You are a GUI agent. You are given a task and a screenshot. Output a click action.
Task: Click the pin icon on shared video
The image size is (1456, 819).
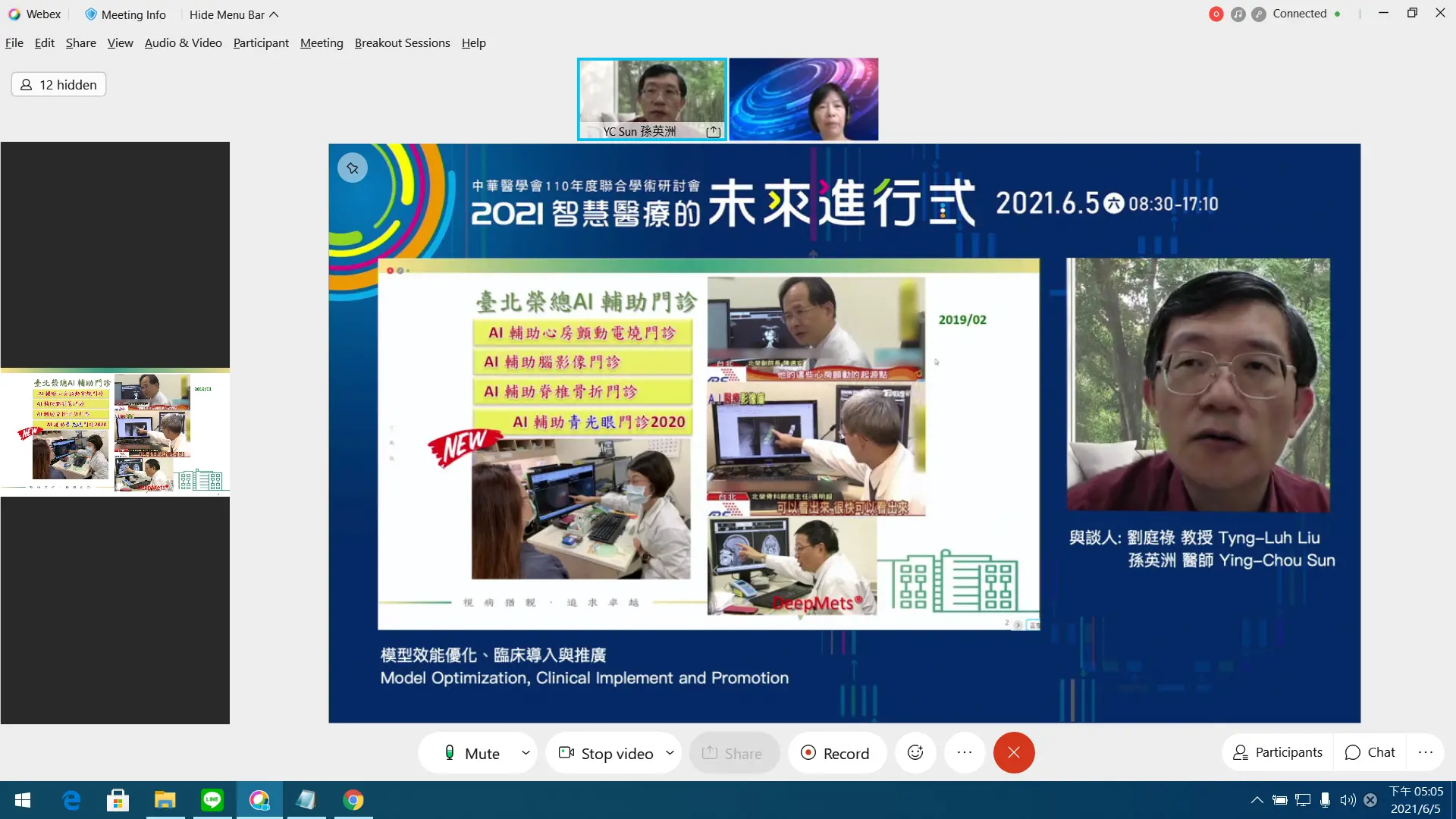tap(353, 168)
